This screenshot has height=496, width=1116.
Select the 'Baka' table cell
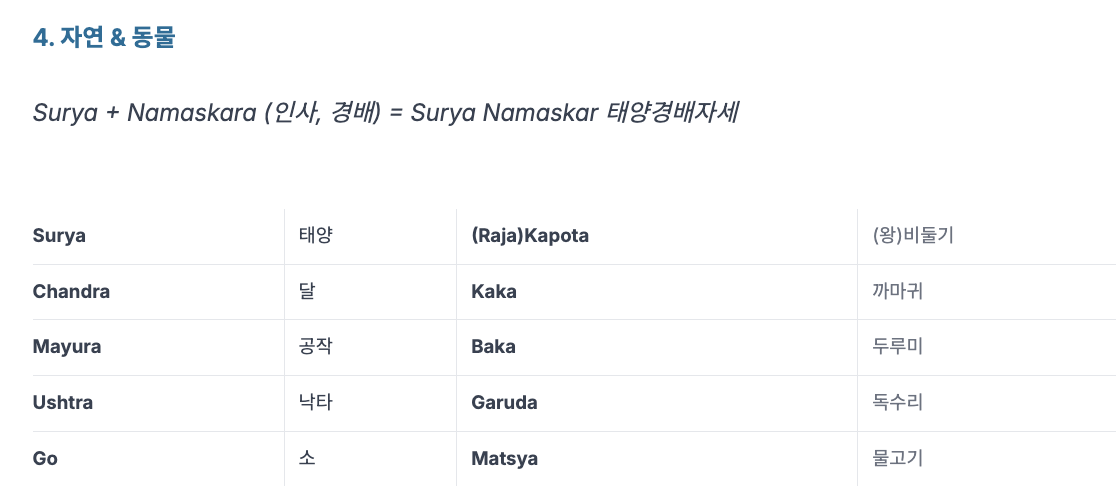coord(657,347)
